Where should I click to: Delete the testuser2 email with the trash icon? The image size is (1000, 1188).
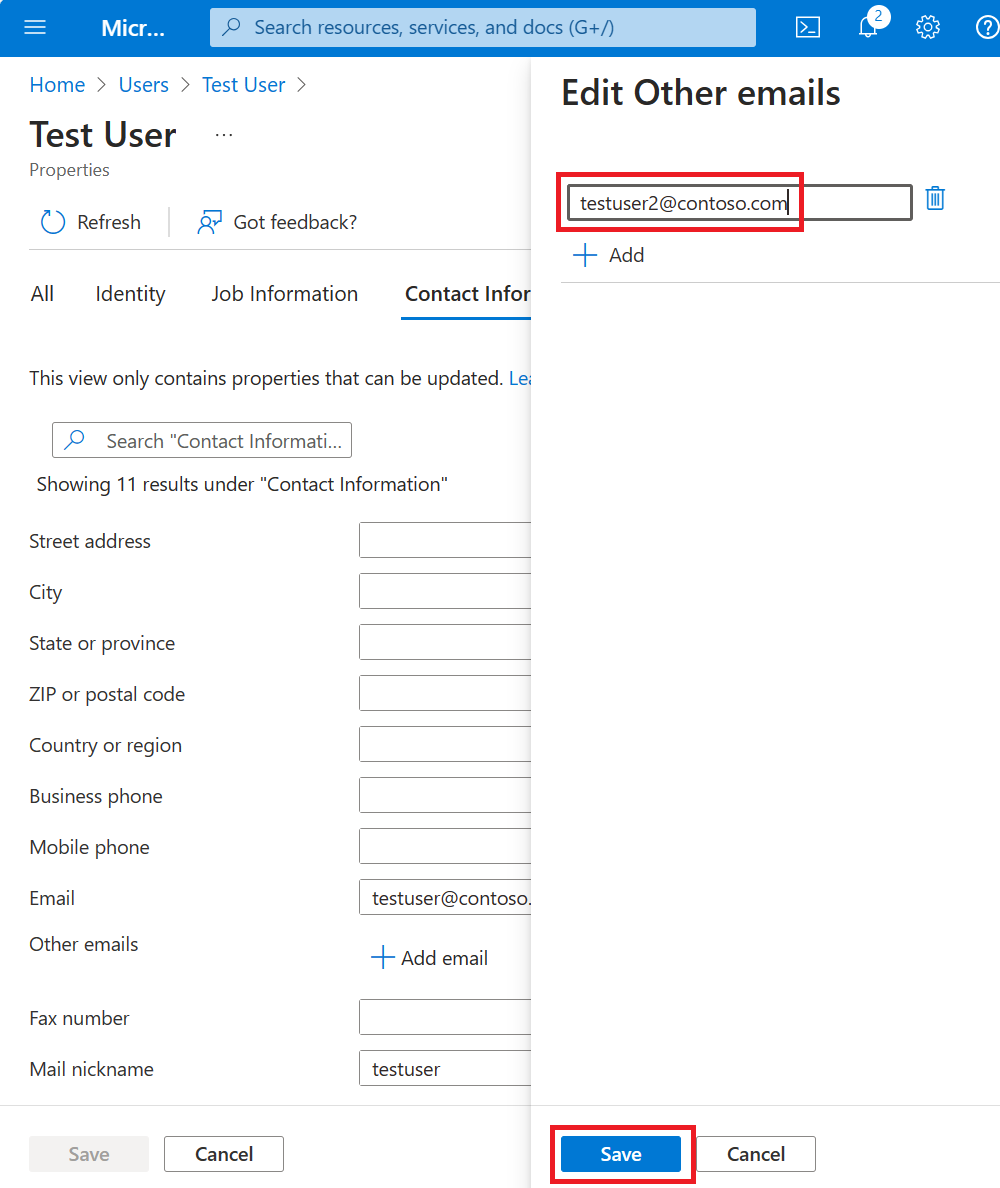935,199
